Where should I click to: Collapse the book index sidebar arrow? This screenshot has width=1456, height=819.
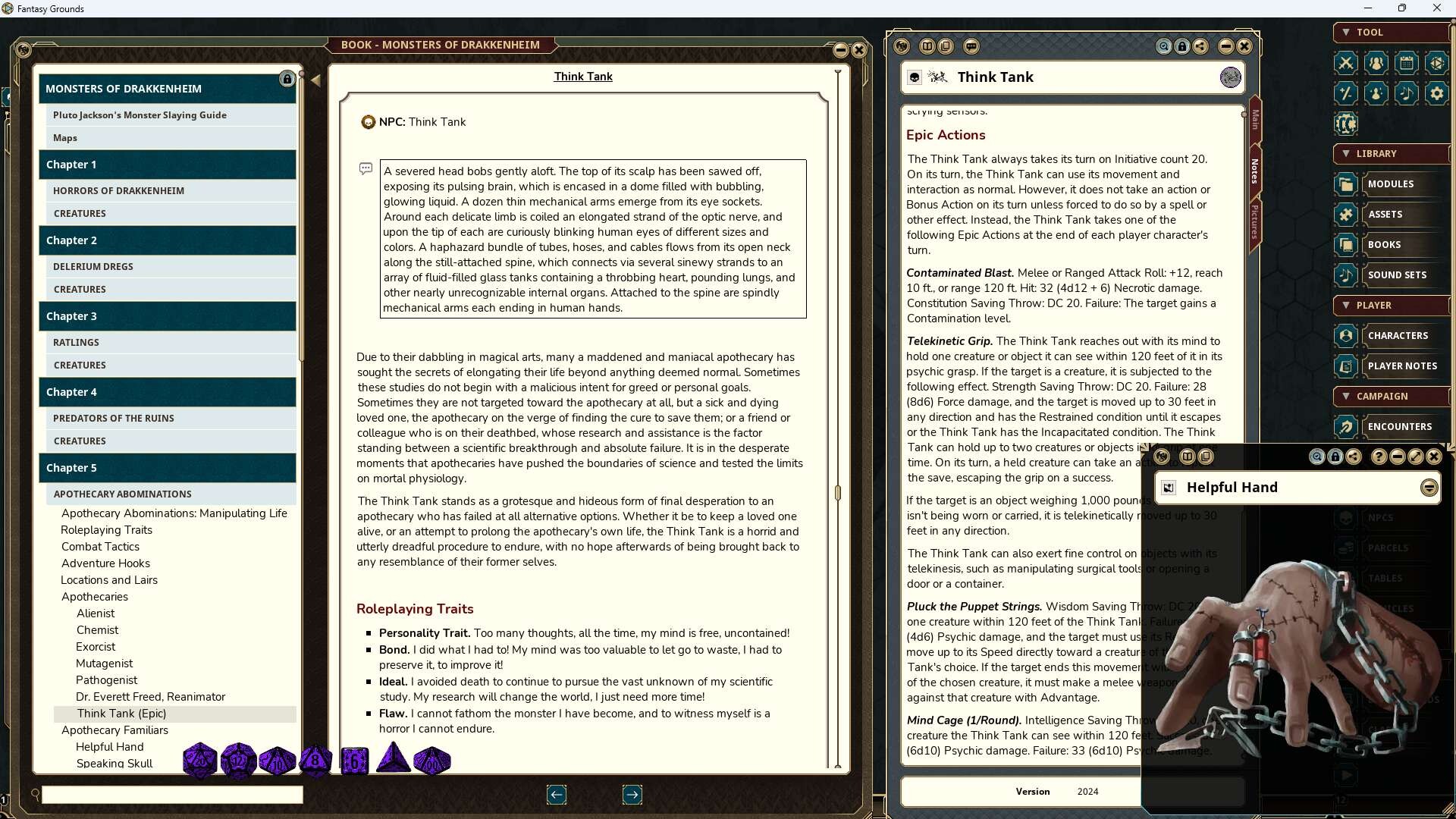click(315, 80)
